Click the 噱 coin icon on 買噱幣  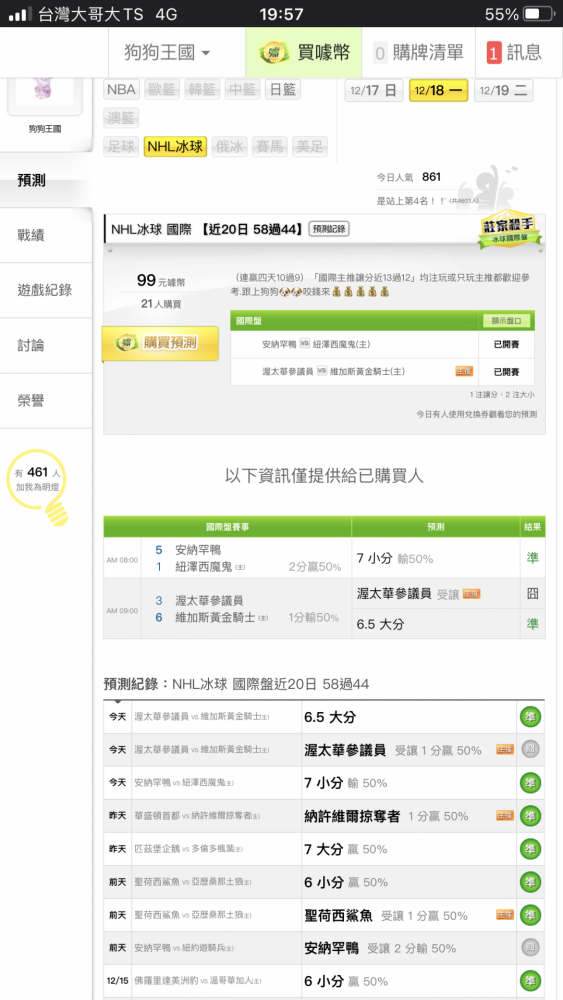(274, 52)
